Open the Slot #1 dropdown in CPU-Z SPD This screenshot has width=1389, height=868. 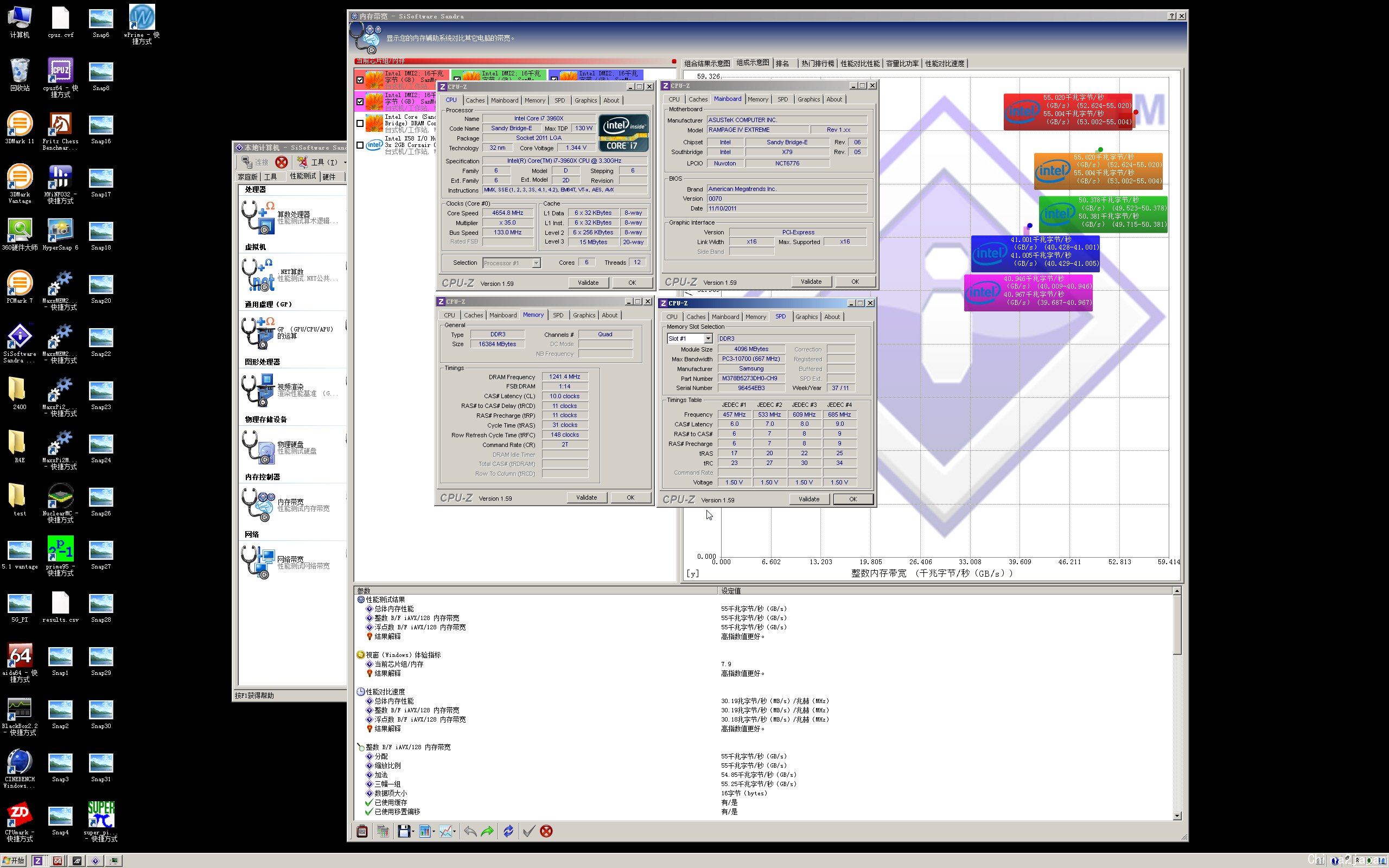708,339
